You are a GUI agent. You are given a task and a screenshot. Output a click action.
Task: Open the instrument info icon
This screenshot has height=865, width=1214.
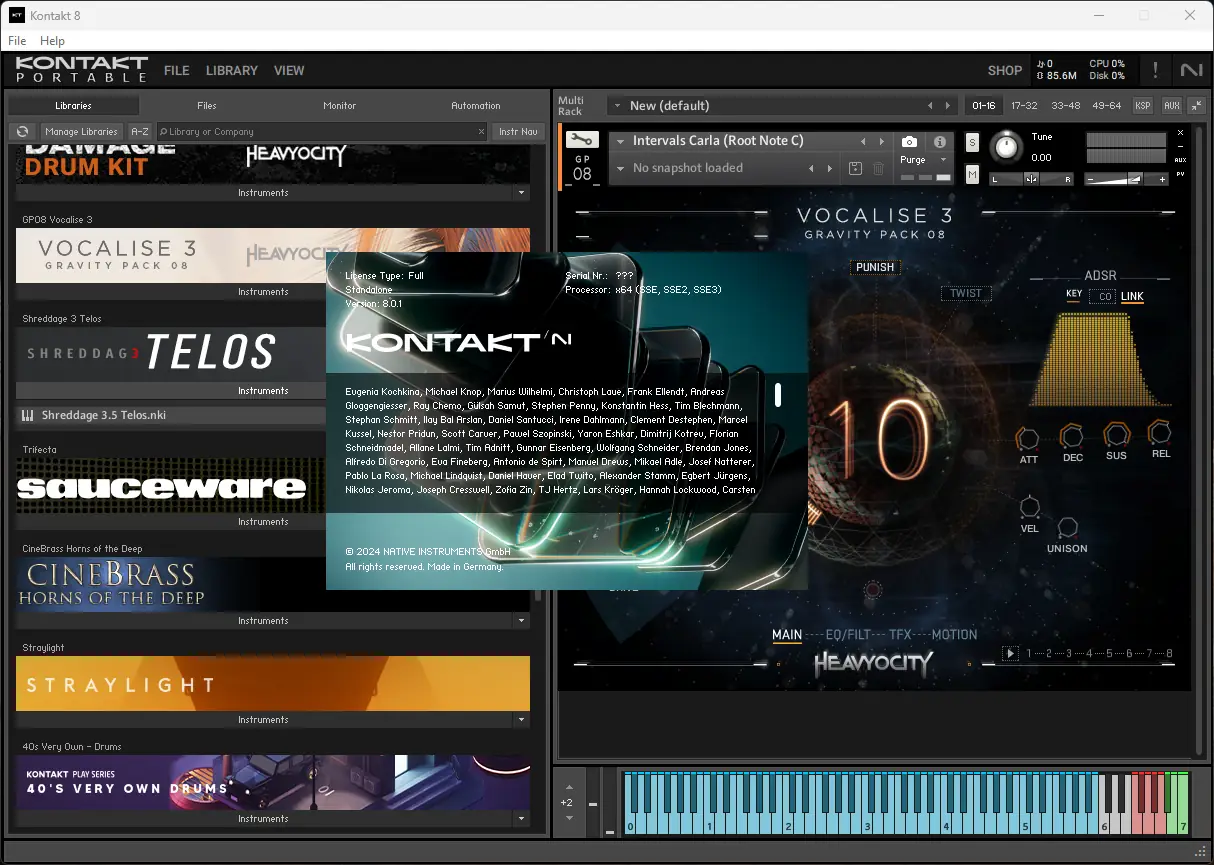click(x=940, y=142)
